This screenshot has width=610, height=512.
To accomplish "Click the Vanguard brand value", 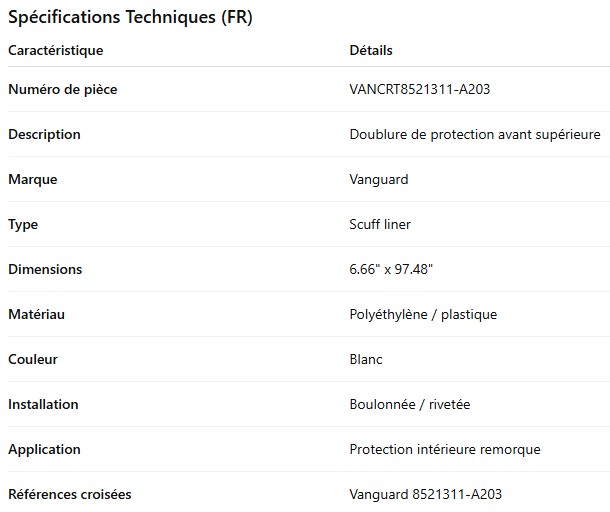I will click(x=379, y=180).
